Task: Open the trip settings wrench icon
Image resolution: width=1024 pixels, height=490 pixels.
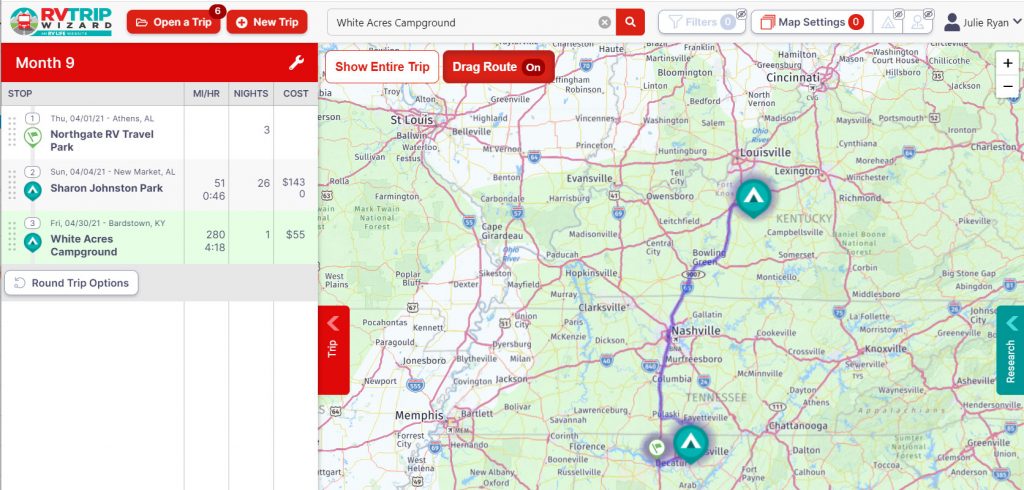Action: tap(296, 63)
